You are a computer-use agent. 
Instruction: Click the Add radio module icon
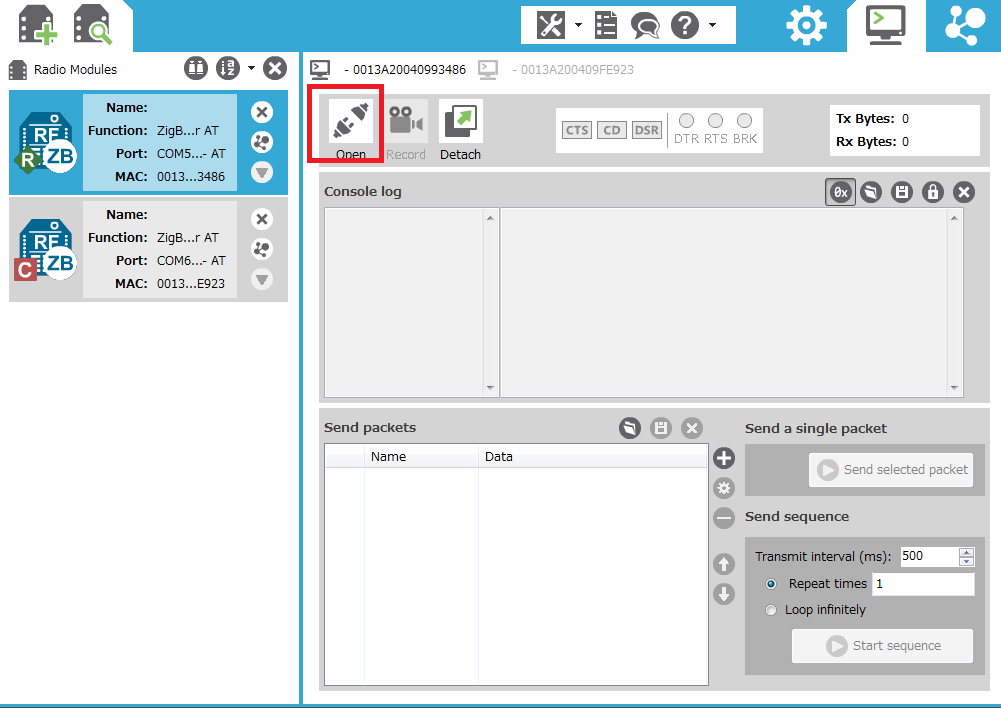(x=38, y=26)
